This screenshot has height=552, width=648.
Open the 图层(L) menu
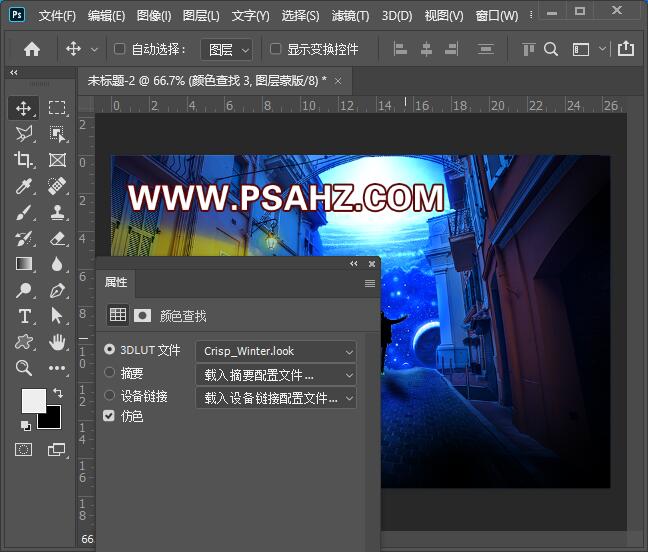click(201, 16)
